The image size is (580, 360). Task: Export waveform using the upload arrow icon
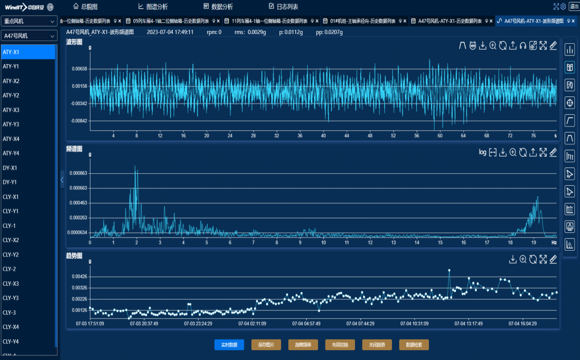513,46
